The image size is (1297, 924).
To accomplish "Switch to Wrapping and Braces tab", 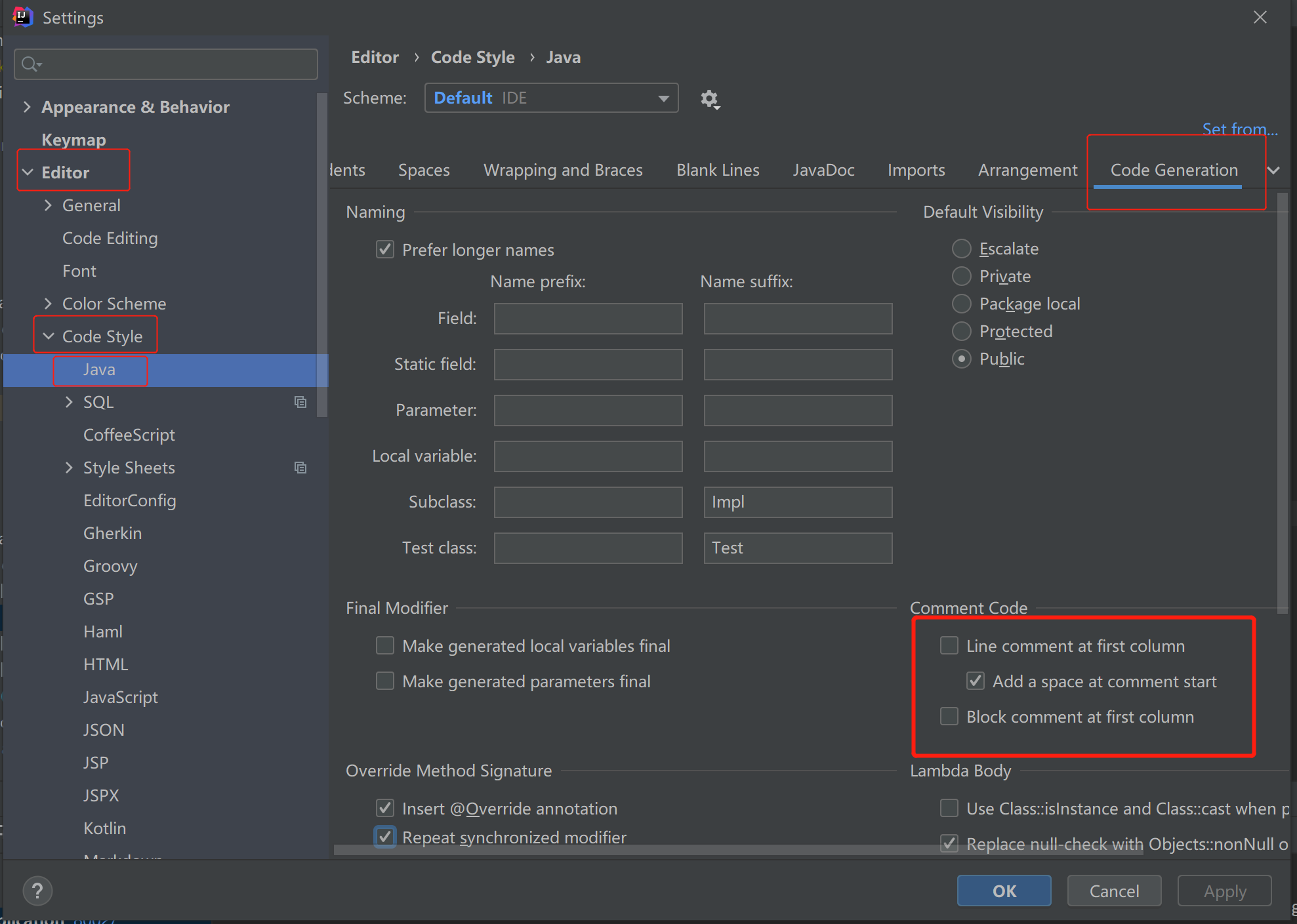I will pos(563,171).
